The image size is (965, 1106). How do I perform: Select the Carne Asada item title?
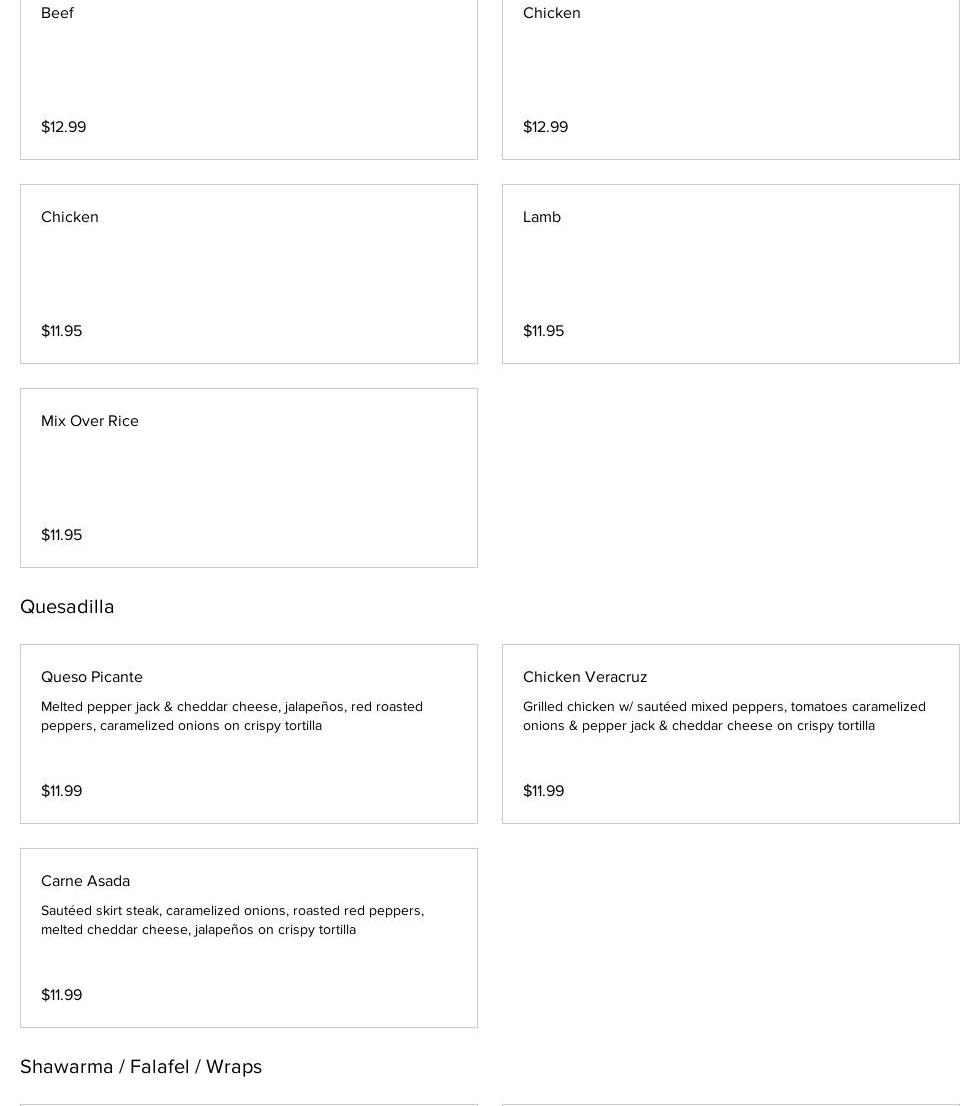[86, 881]
